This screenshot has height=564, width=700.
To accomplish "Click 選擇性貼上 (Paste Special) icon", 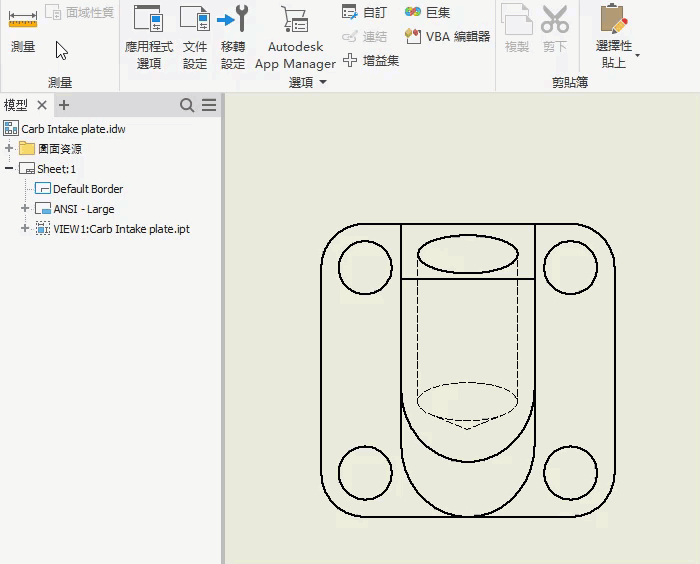I will point(613,20).
